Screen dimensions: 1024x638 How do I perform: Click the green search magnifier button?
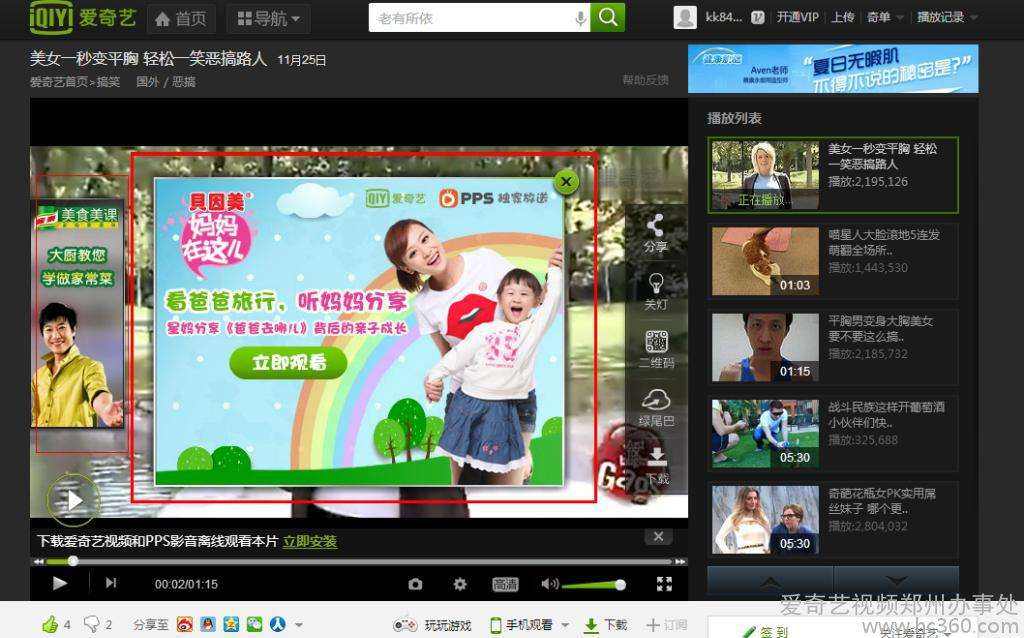pos(607,18)
